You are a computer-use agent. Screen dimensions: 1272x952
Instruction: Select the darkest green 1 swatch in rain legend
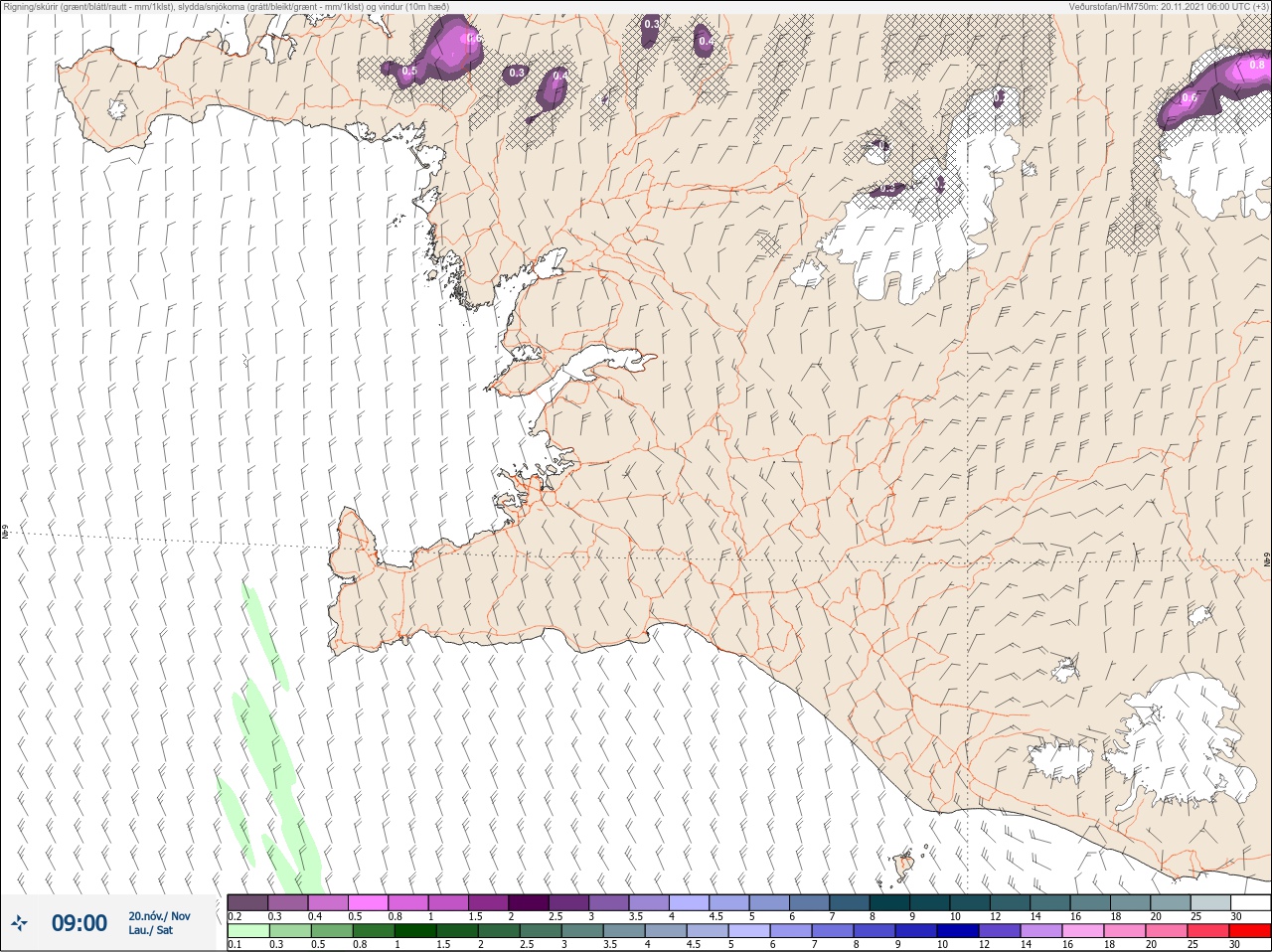[x=415, y=931]
